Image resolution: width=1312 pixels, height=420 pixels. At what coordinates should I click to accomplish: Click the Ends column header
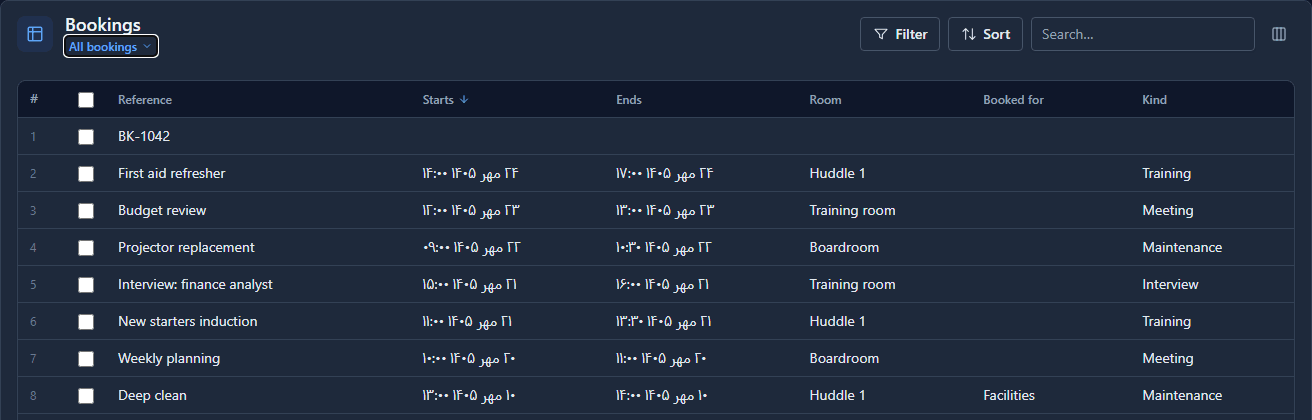[629, 100]
